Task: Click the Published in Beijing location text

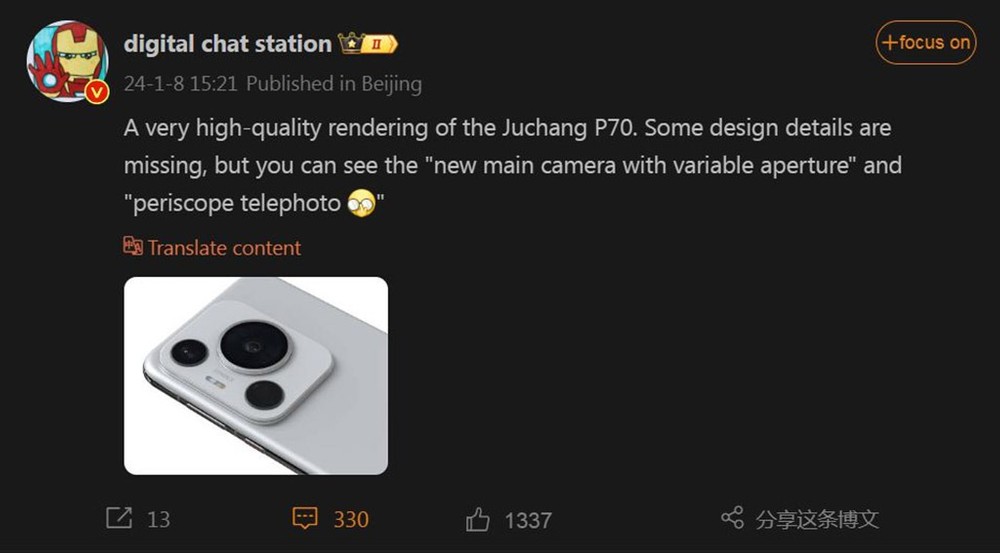Action: [x=334, y=84]
